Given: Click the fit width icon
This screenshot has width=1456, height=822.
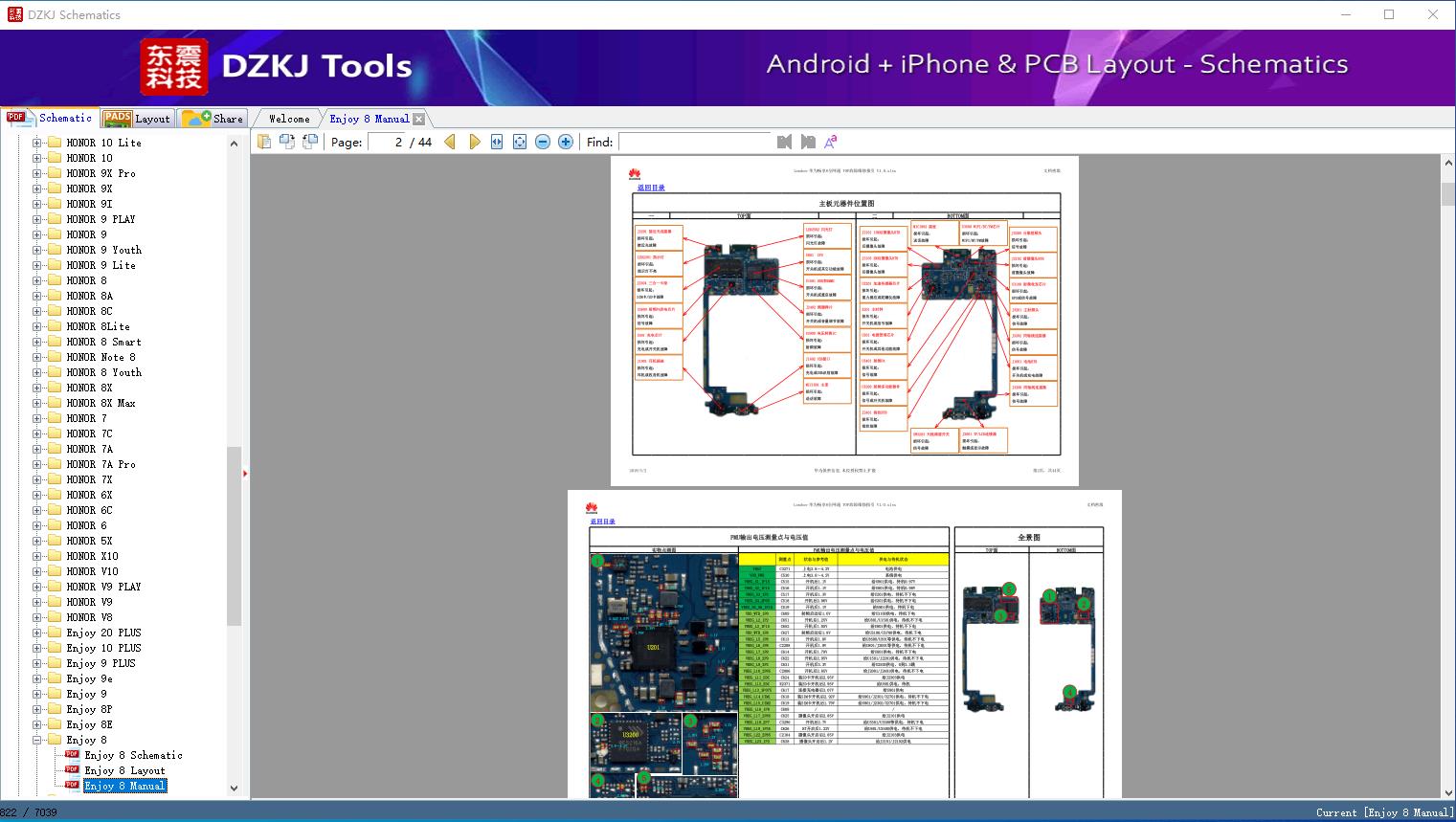Looking at the screenshot, I should point(497,142).
